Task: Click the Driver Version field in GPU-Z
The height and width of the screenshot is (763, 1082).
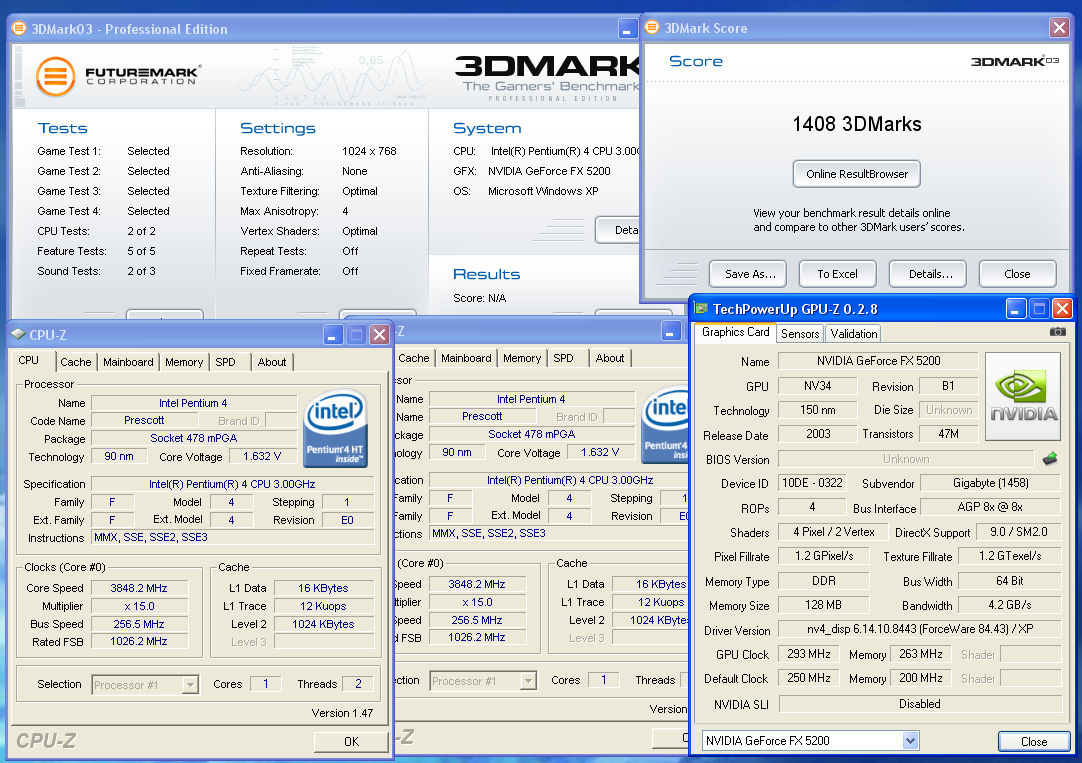Action: coord(920,629)
